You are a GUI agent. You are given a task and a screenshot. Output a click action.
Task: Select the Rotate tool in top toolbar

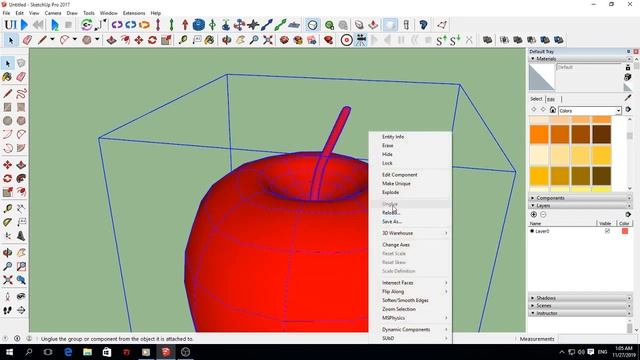(x=152, y=40)
